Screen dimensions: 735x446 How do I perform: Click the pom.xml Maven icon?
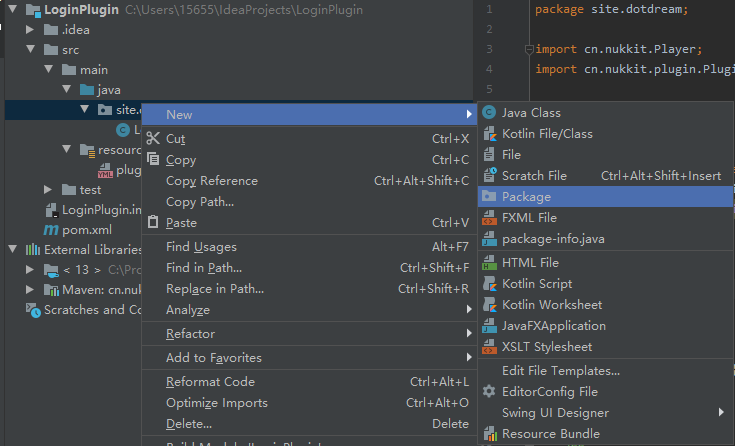[x=51, y=230]
